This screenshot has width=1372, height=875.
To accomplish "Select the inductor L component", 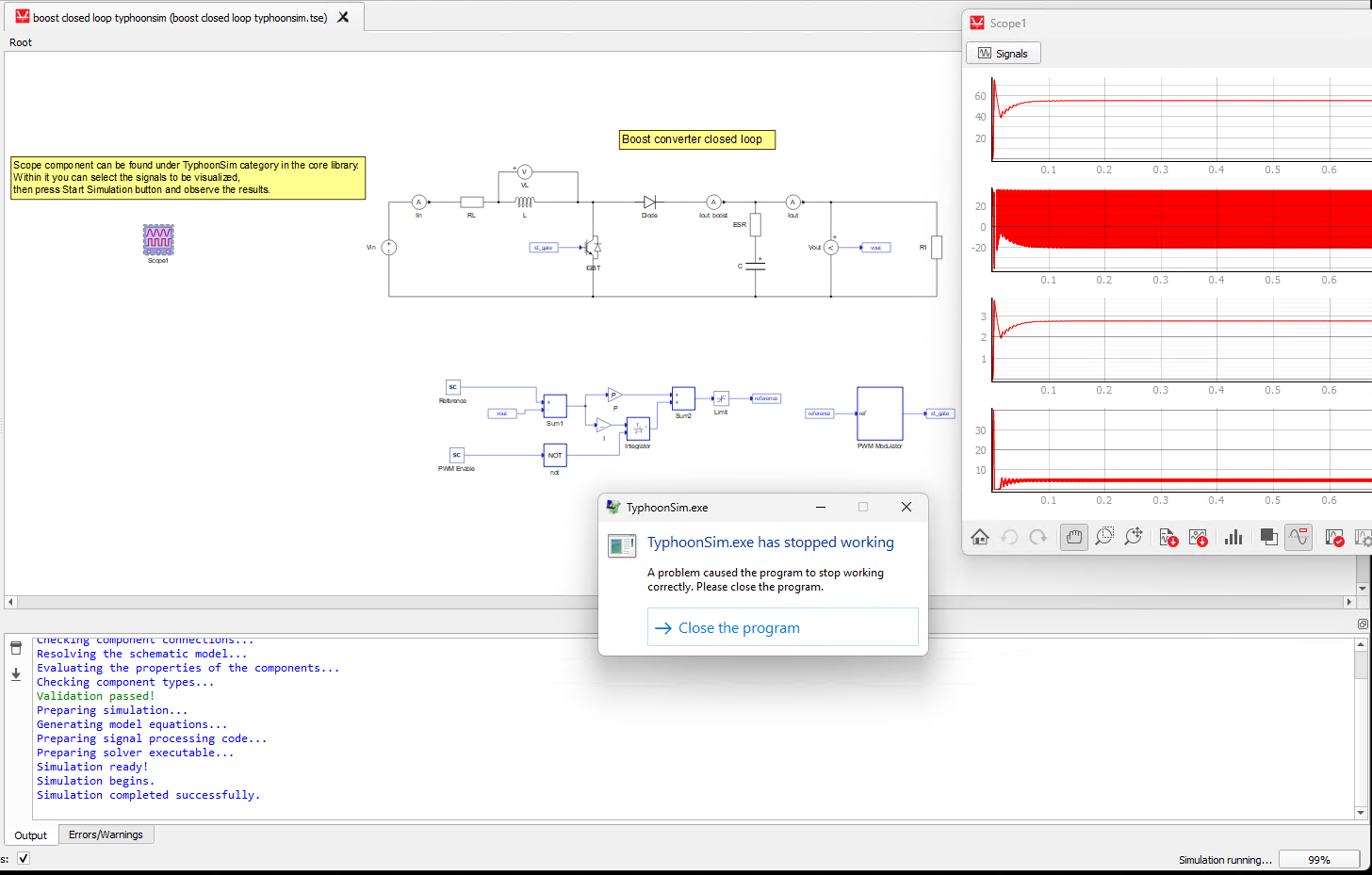I will click(x=525, y=202).
